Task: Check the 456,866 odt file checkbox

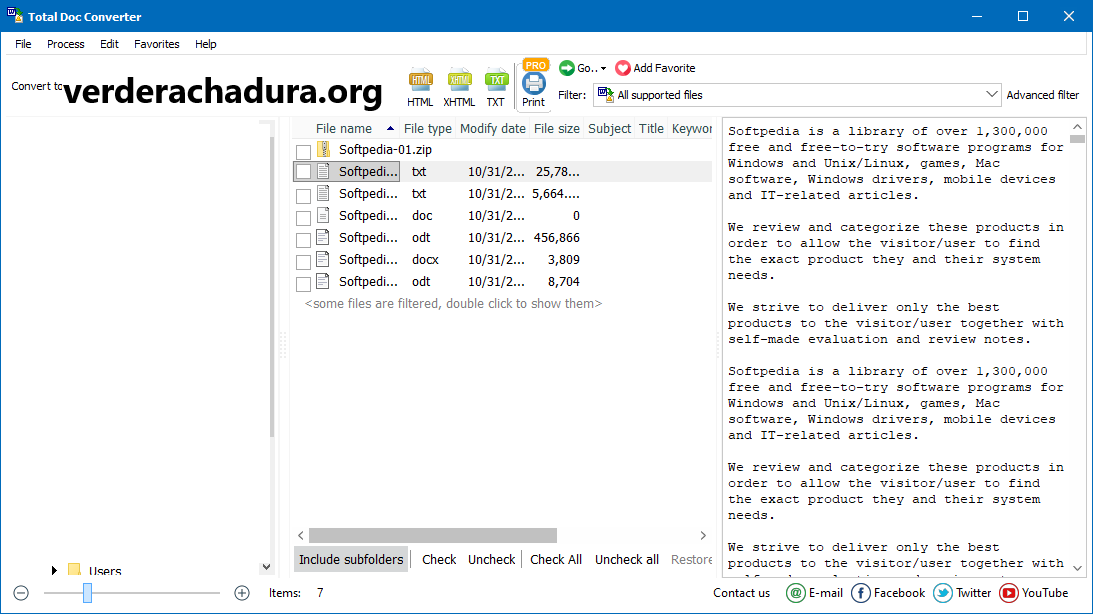Action: 303,240
